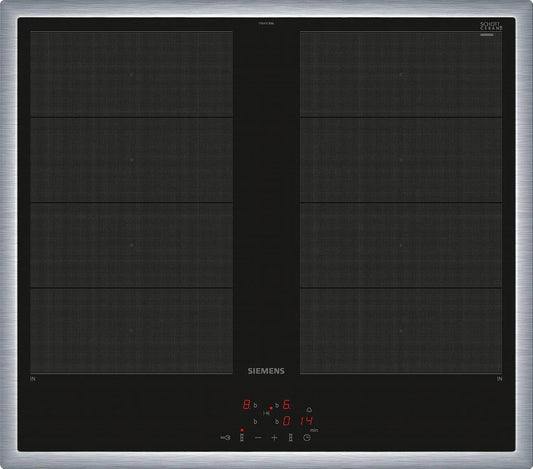Tap the 'min' label under the timer
Viewport: 533px width, 469px height.
(314, 430)
